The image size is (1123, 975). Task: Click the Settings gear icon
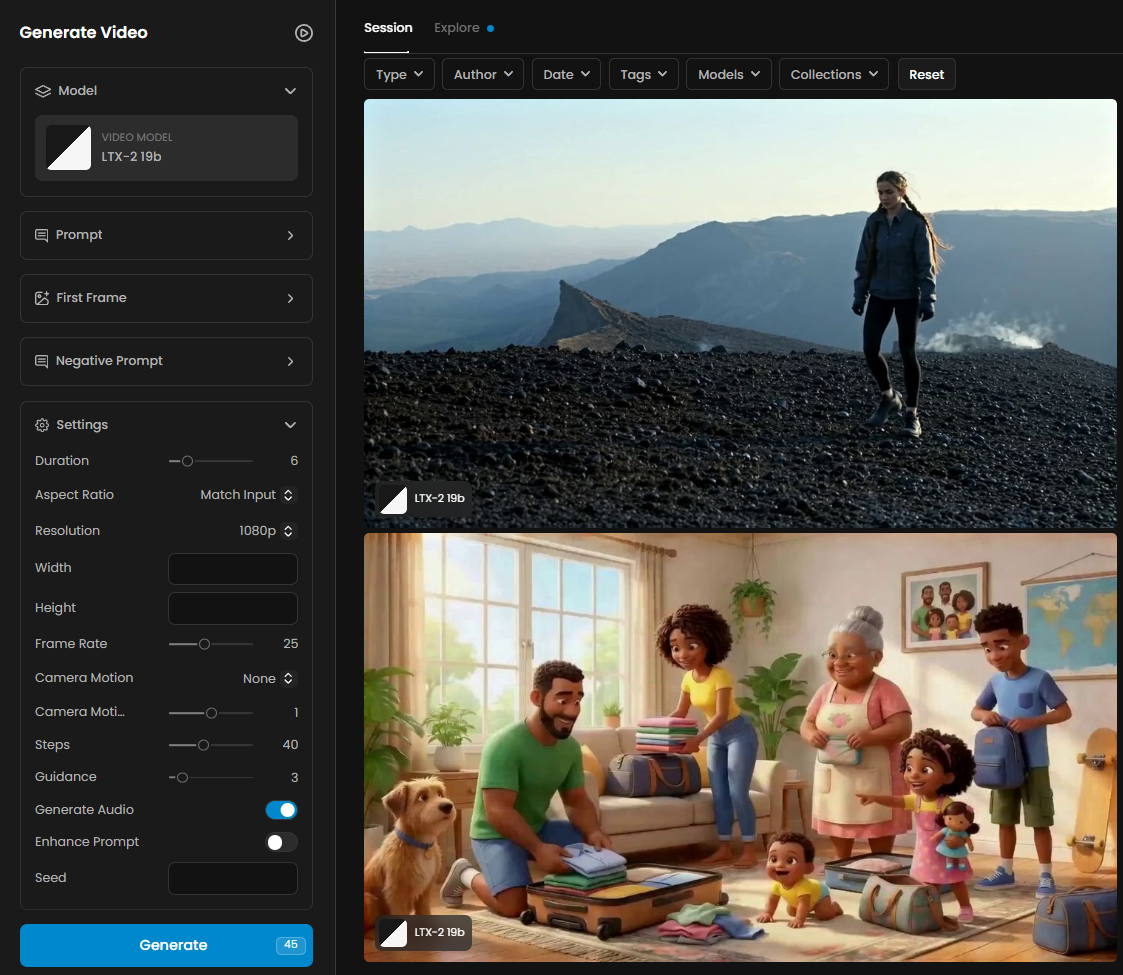(42, 425)
